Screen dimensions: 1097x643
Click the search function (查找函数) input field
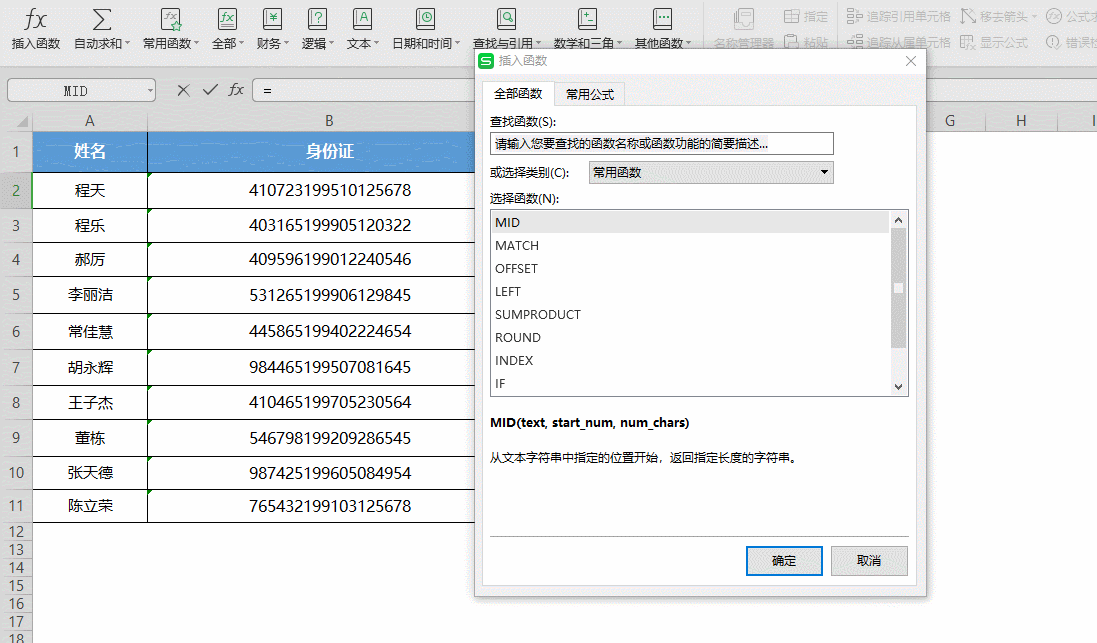click(x=661, y=144)
